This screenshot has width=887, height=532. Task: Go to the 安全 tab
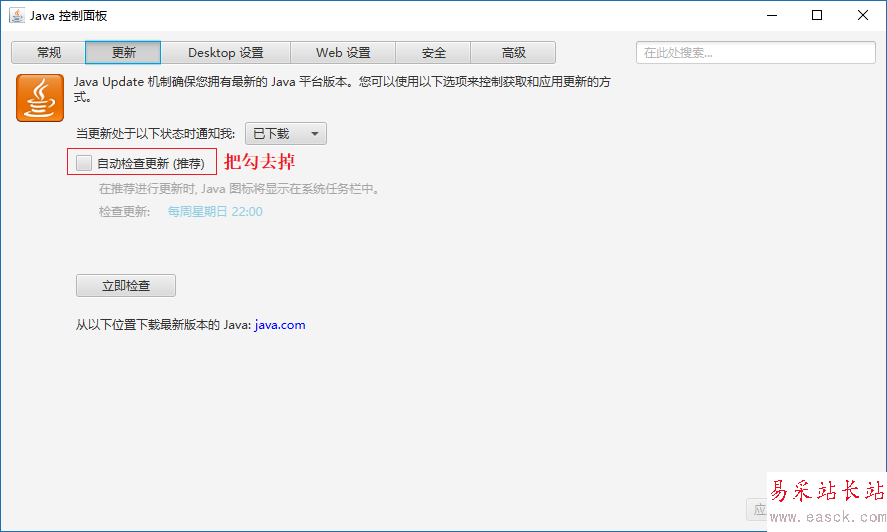(x=433, y=53)
